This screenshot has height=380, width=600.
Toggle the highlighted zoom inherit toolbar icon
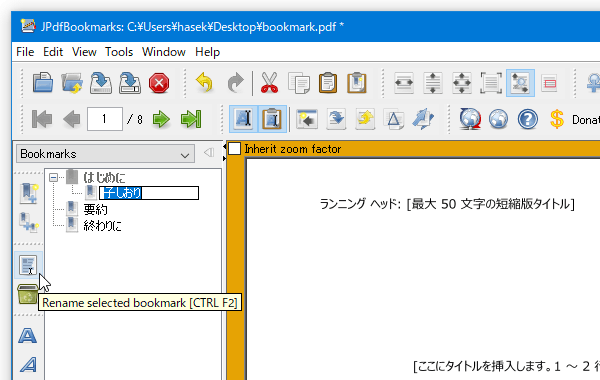[520, 83]
